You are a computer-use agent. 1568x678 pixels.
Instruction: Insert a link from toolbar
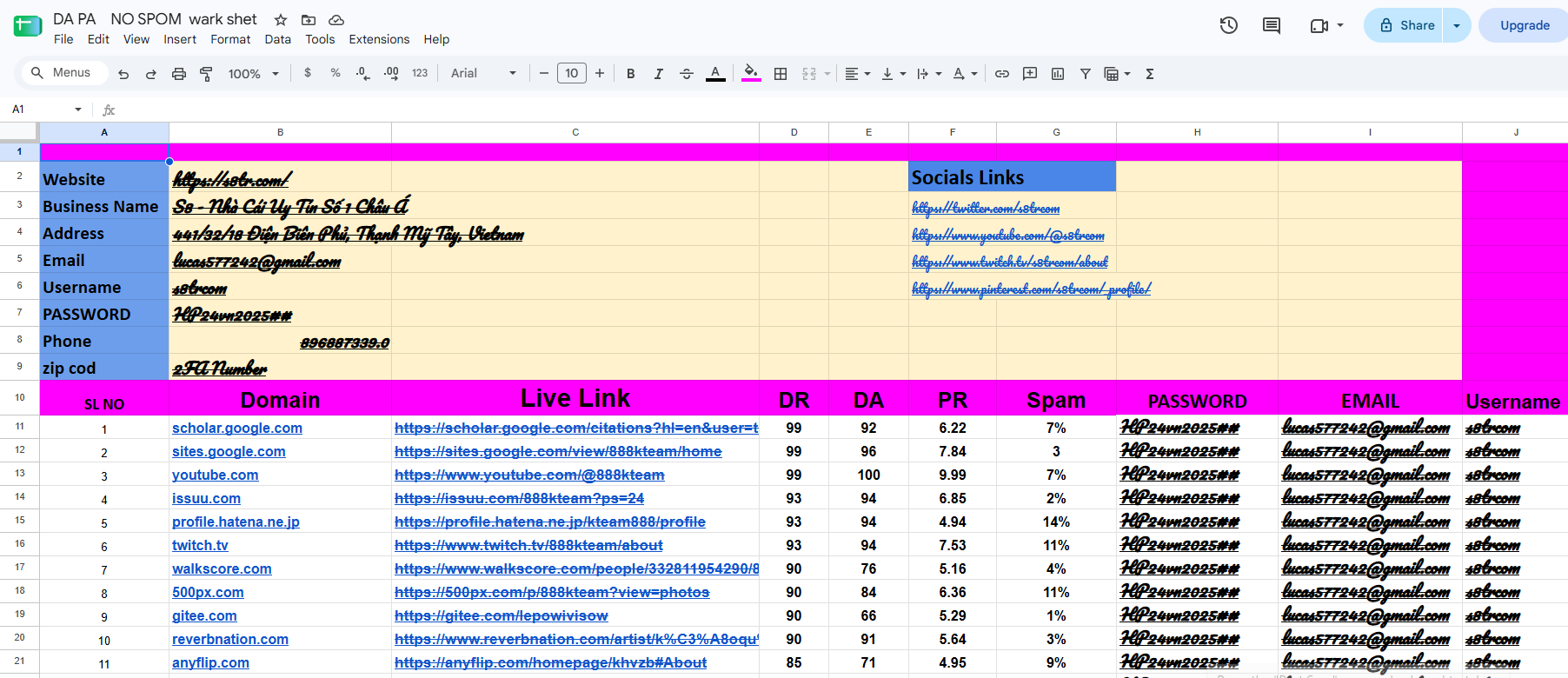(1002, 74)
